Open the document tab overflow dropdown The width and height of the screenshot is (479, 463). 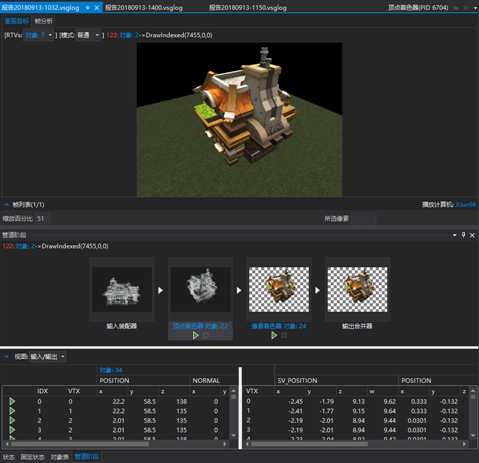click(x=475, y=8)
